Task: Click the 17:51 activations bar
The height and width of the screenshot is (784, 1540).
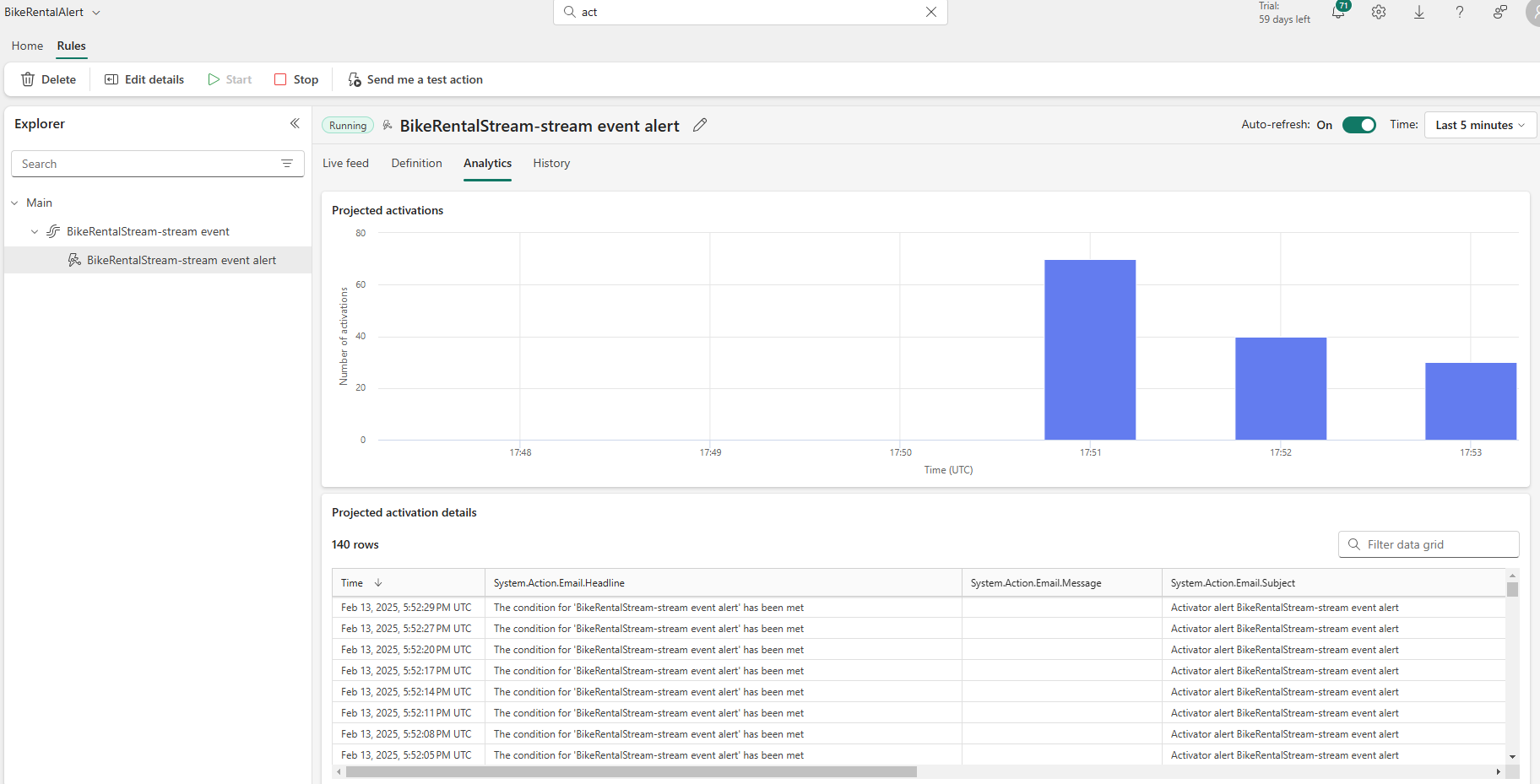Action: coord(1090,349)
